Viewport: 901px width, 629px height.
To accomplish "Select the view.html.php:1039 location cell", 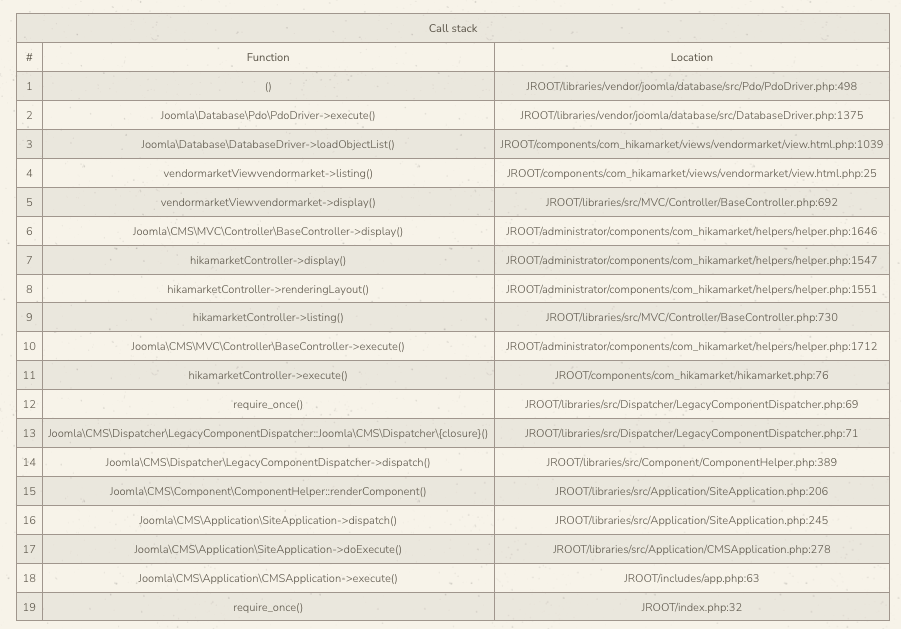I will (x=691, y=144).
